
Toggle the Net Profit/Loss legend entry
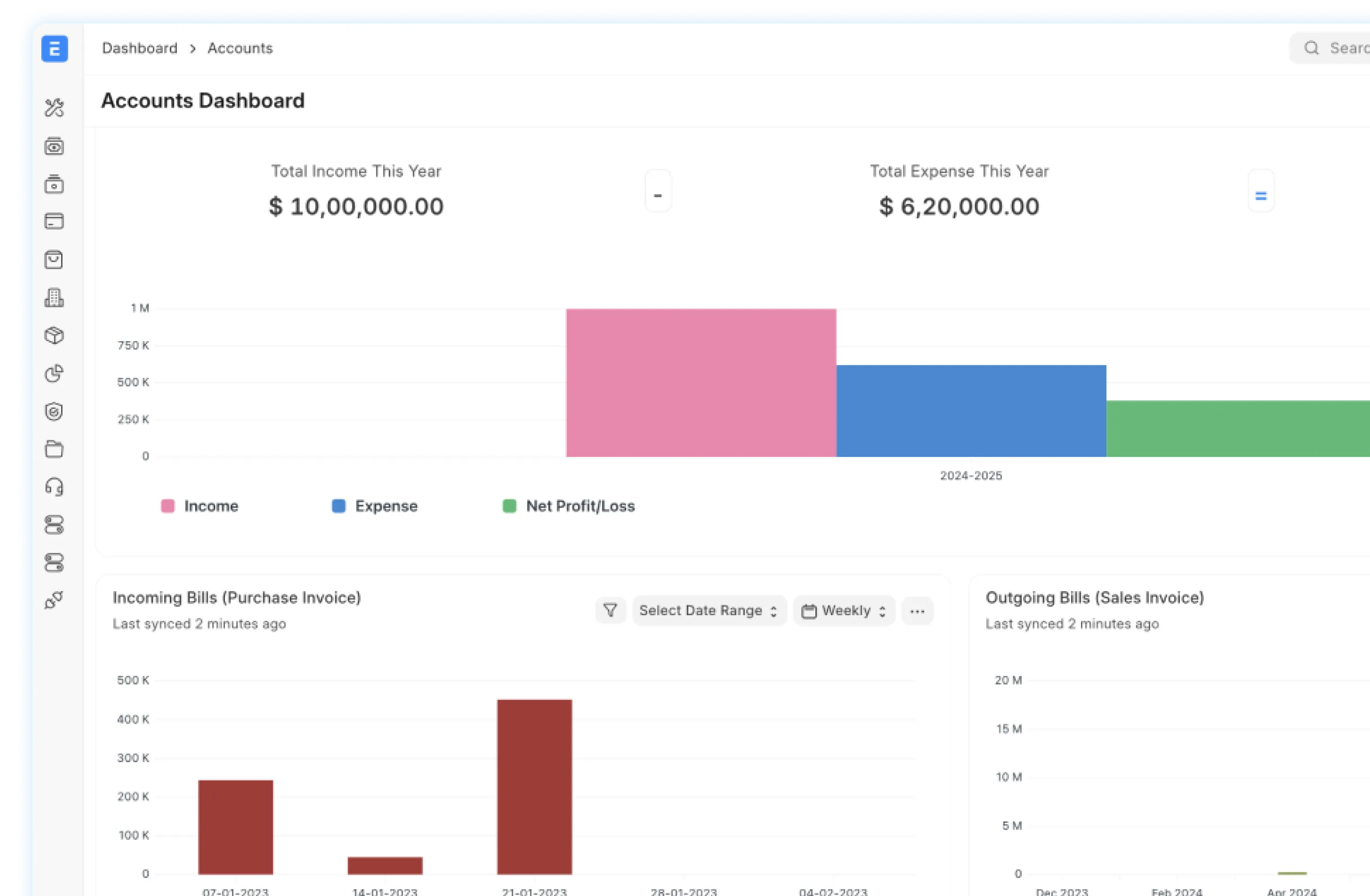click(x=569, y=506)
